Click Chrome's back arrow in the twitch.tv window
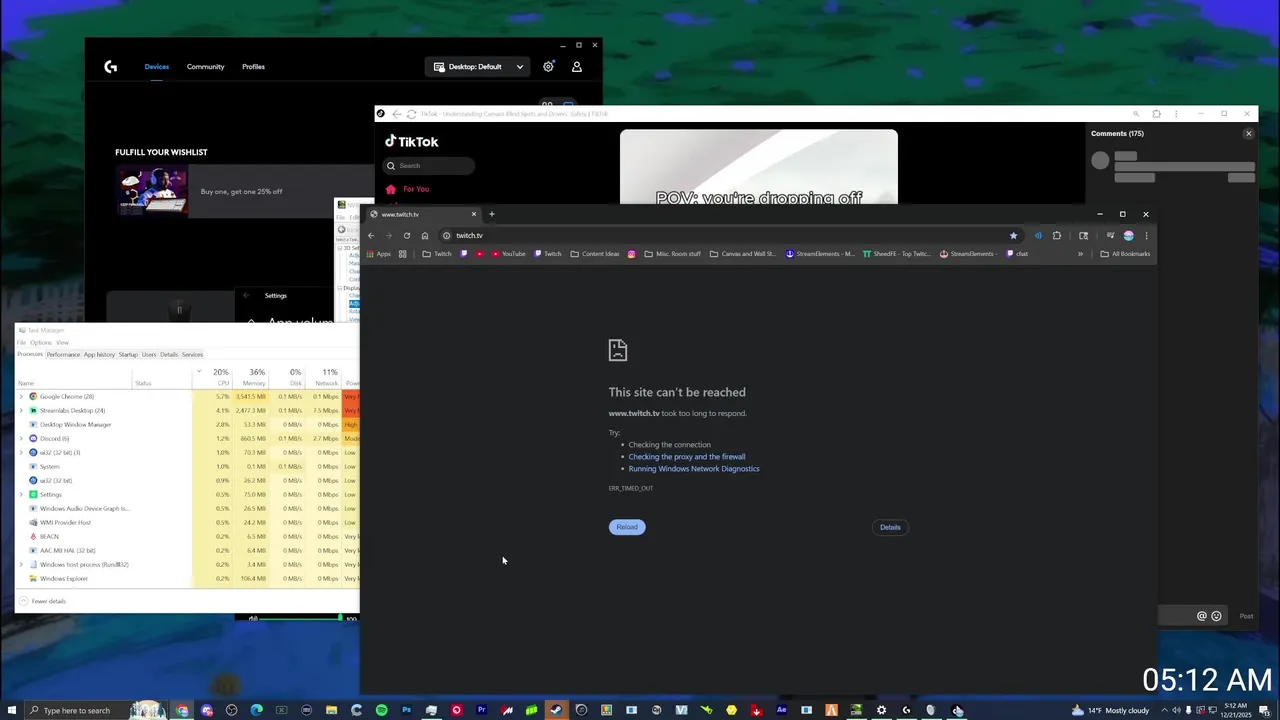The image size is (1280, 720). click(x=371, y=236)
